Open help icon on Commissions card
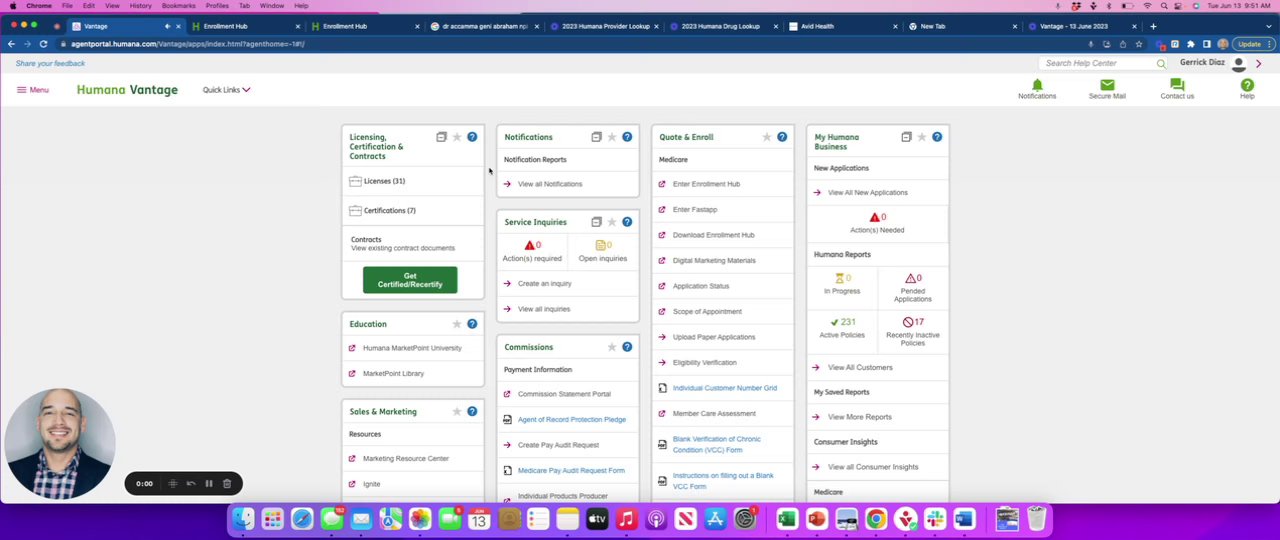 (627, 347)
